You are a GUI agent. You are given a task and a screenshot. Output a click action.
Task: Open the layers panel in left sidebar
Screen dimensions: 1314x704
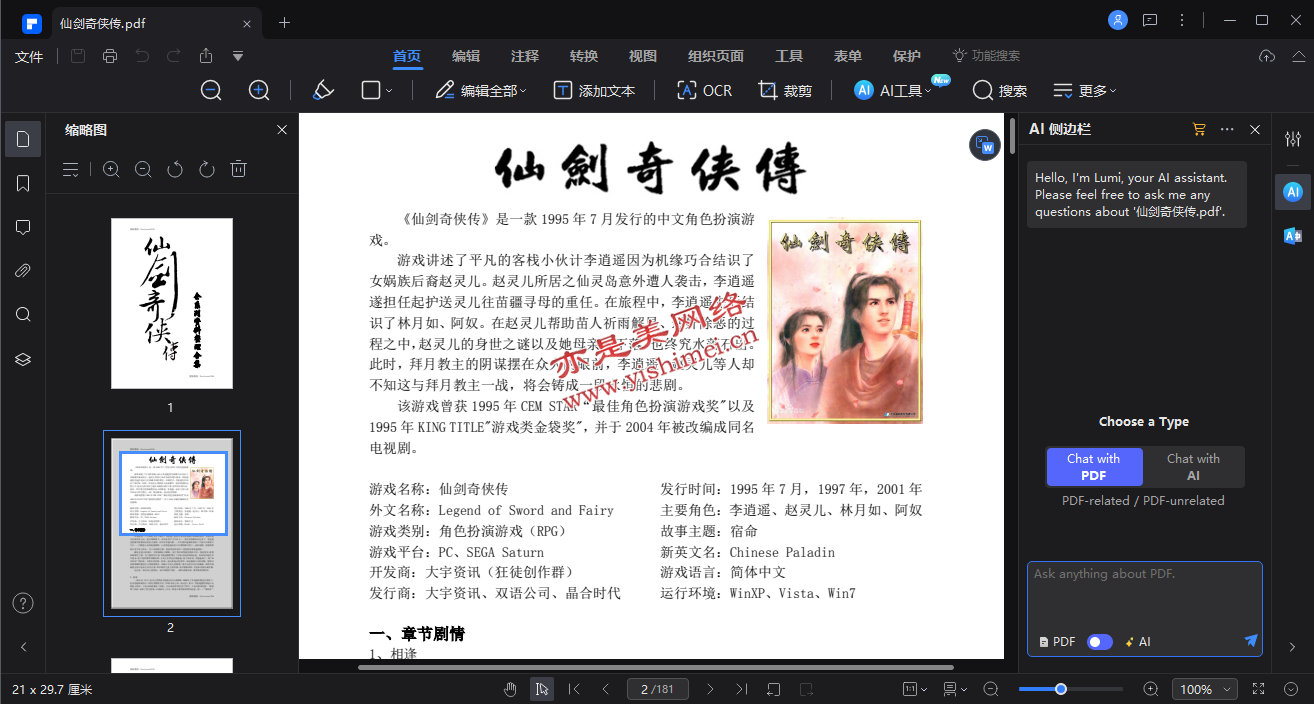click(x=23, y=359)
